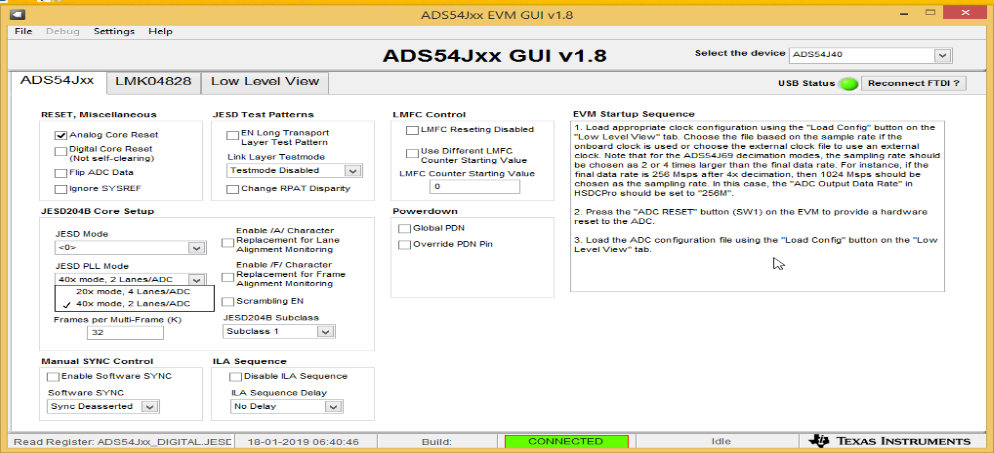Image resolution: width=994 pixels, height=453 pixels.
Task: Switch to the LMK04828 tab
Action: [x=153, y=82]
